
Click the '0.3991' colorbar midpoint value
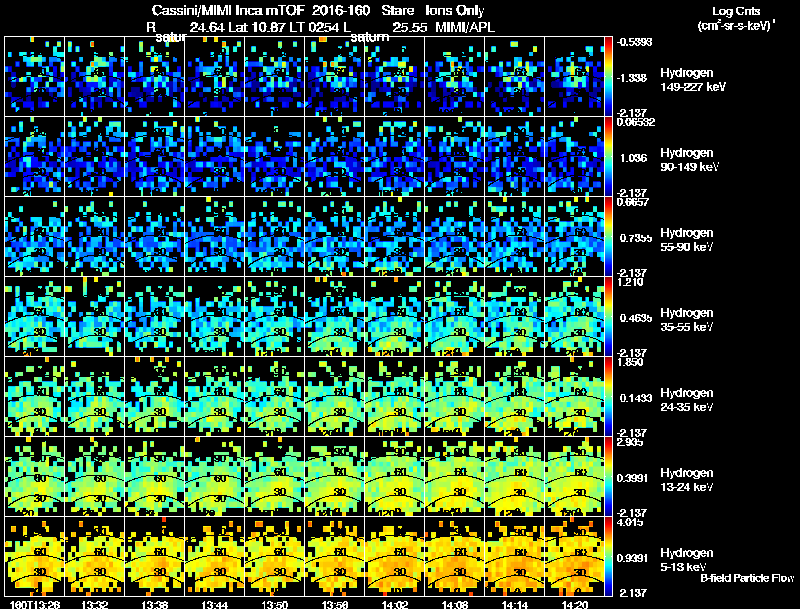pyautogui.click(x=633, y=478)
